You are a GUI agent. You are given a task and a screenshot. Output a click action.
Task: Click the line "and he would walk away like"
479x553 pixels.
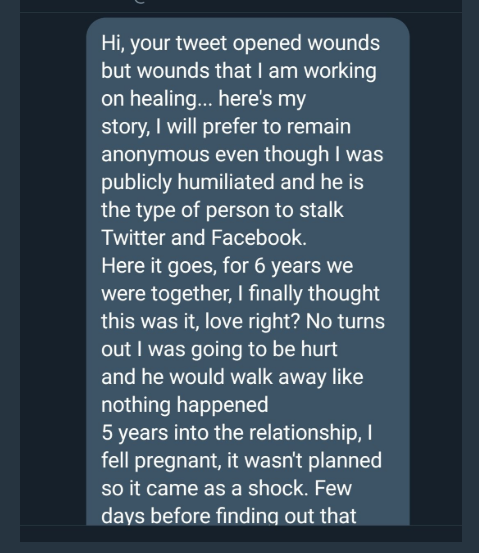coord(232,377)
